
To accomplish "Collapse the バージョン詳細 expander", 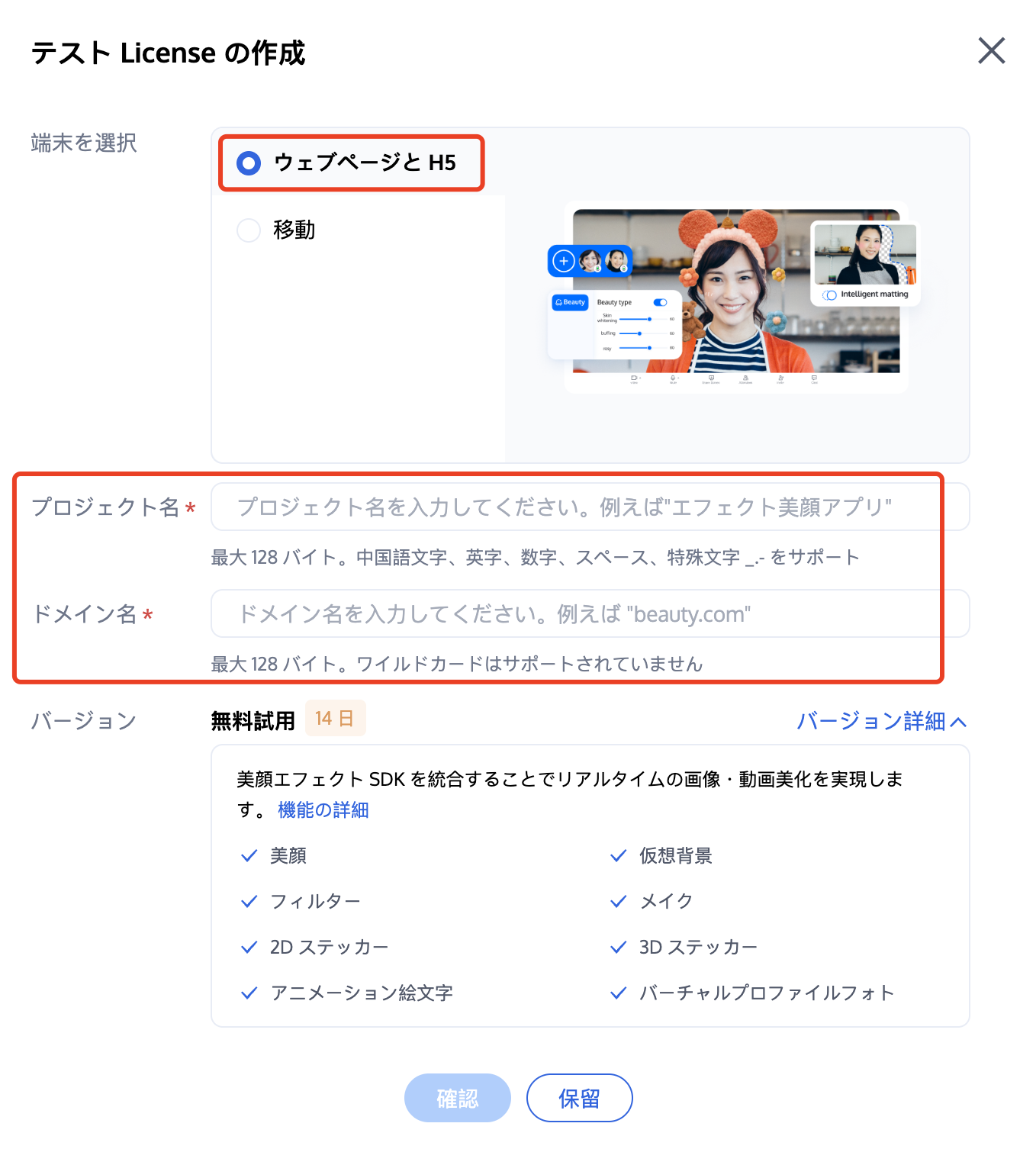I will click(882, 721).
